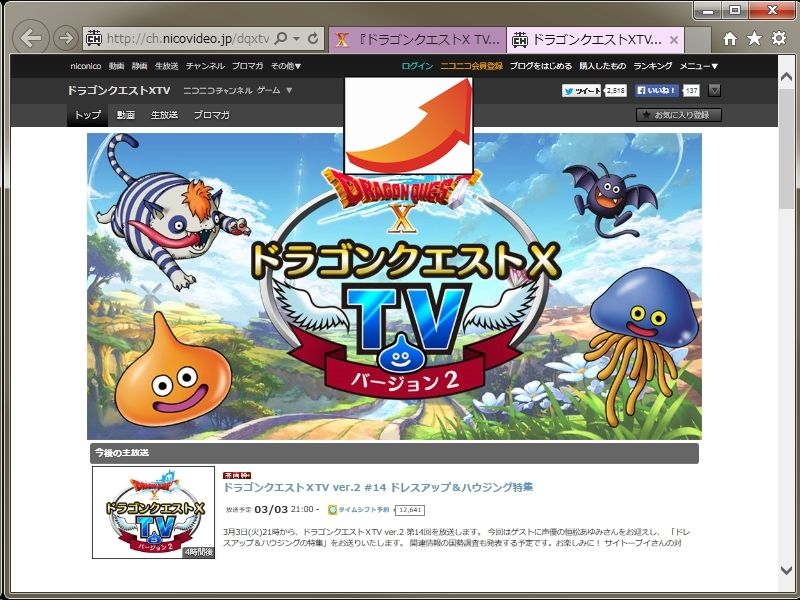Click タイムシフト予約 link
Image resolution: width=800 pixels, height=600 pixels.
[x=359, y=510]
